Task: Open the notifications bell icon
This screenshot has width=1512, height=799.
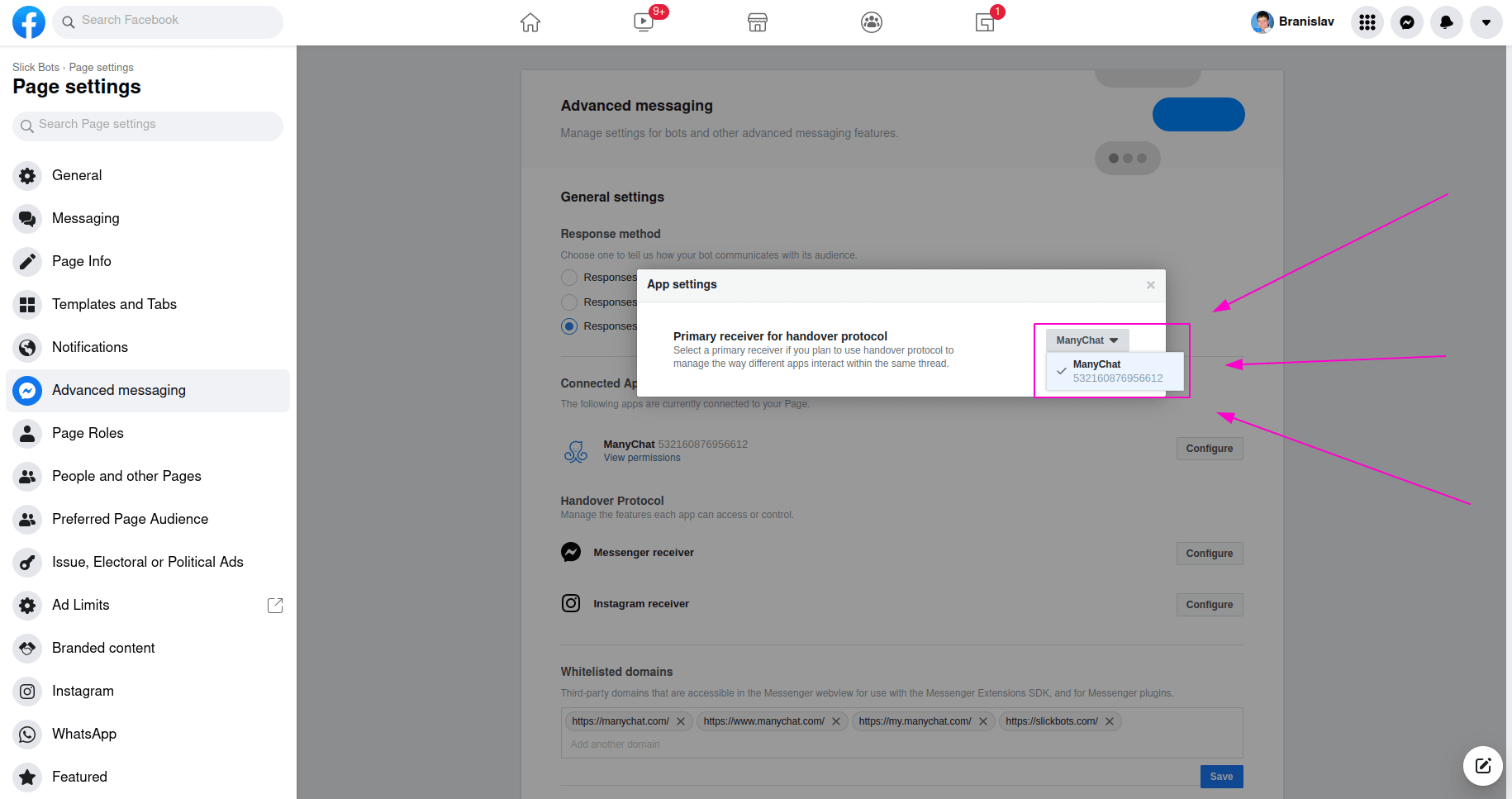Action: pyautogui.click(x=1447, y=22)
